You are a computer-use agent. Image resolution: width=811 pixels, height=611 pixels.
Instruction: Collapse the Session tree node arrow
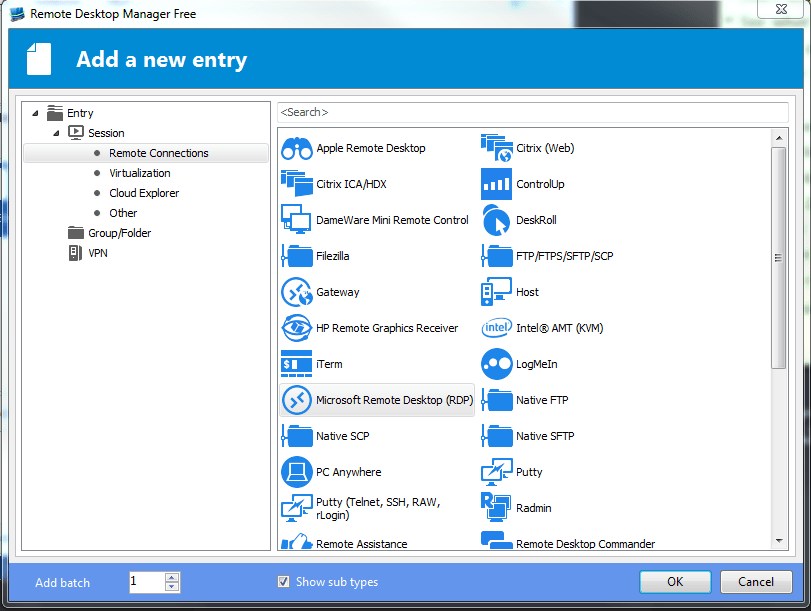[56, 133]
